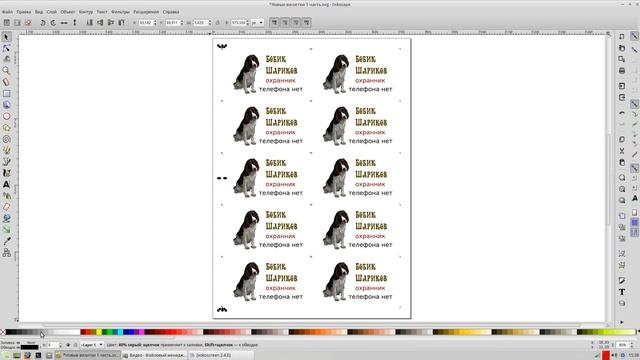640x360 pixels.
Task: Open the Расширения menu
Action: 146,12
